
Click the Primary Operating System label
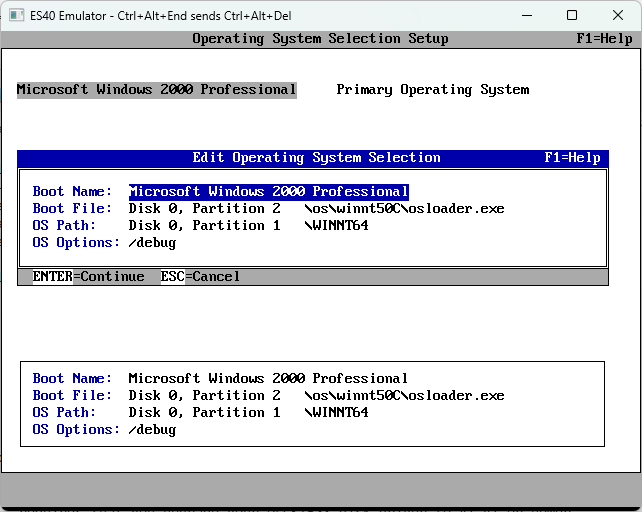(433, 90)
